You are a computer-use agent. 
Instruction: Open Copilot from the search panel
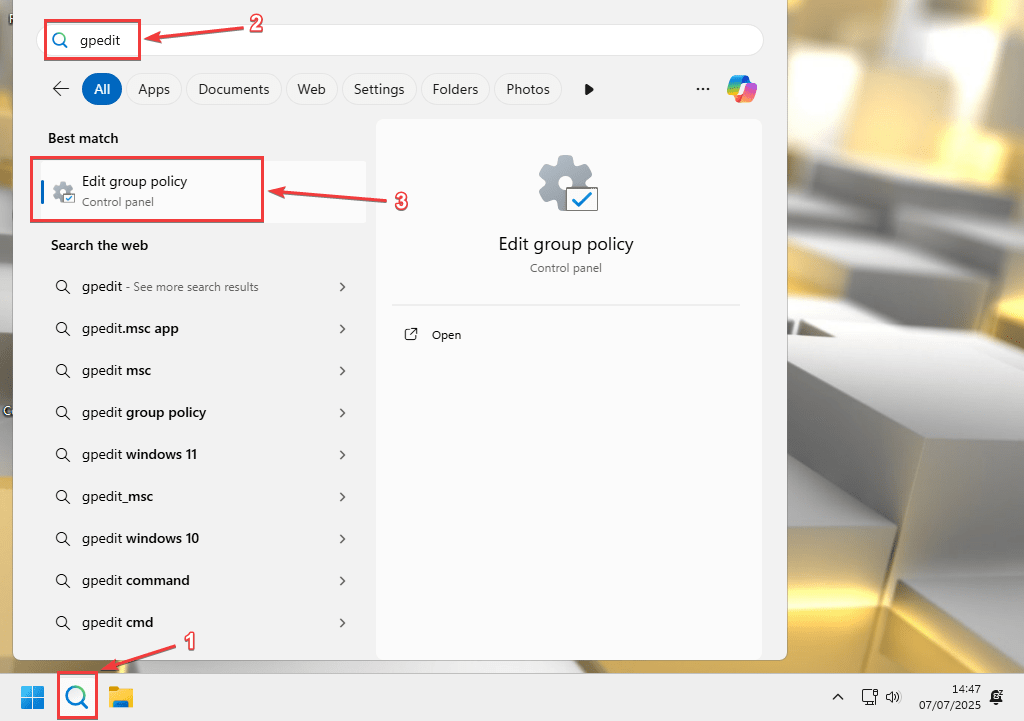[x=742, y=89]
